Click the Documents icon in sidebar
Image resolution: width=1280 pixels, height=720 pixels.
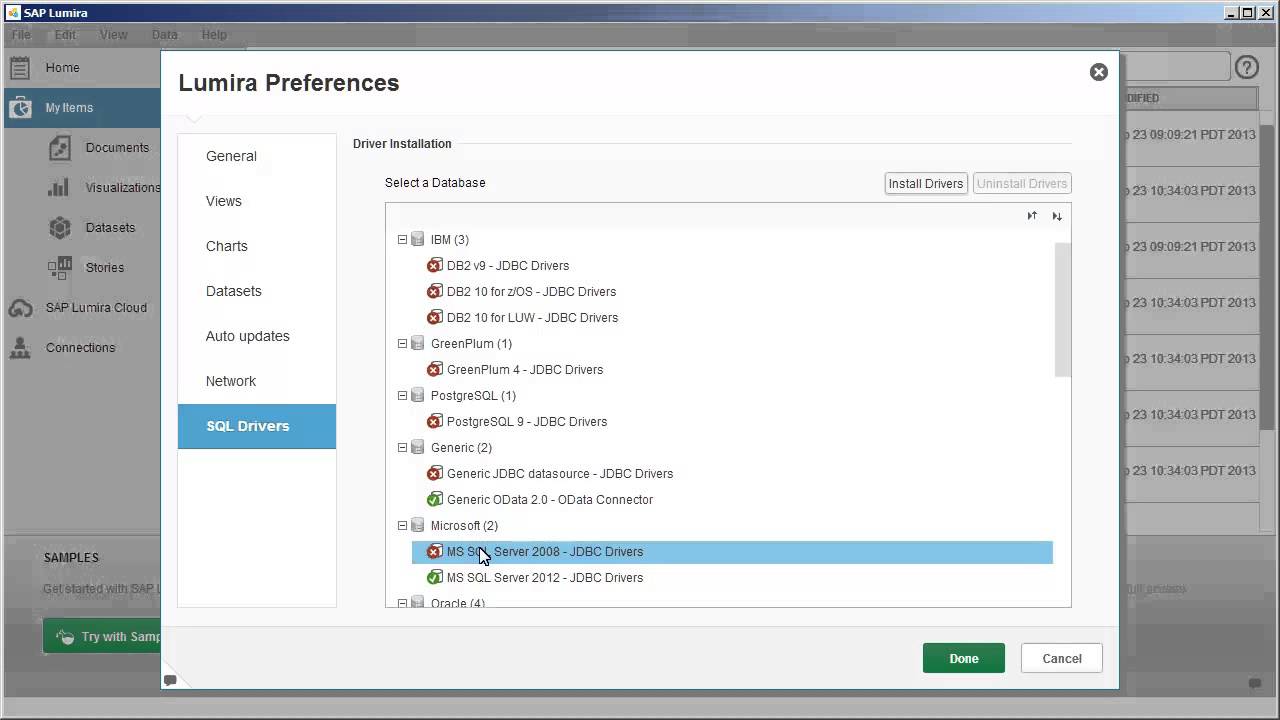coord(60,148)
